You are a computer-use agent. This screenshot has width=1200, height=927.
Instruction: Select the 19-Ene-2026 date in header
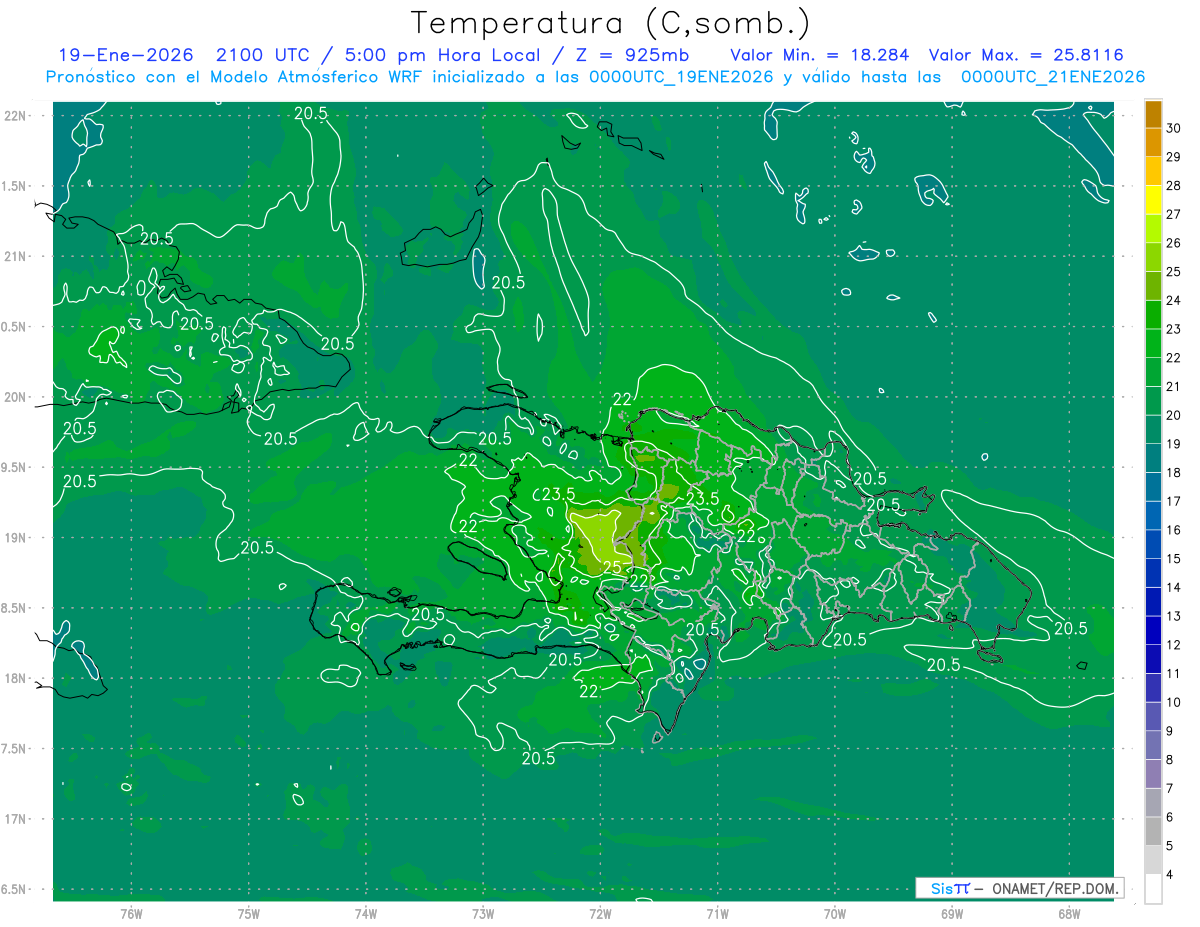click(x=121, y=56)
